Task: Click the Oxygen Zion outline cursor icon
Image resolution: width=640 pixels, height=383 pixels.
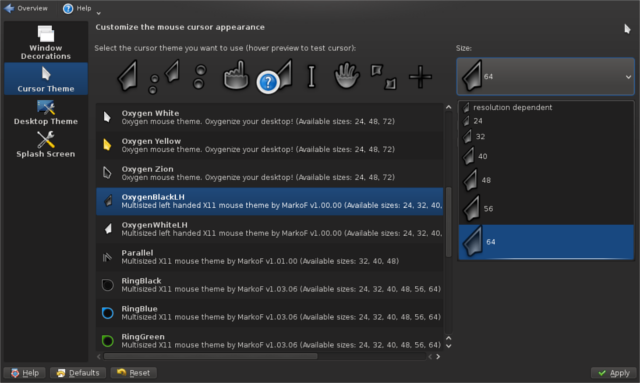Action: pyautogui.click(x=107, y=173)
